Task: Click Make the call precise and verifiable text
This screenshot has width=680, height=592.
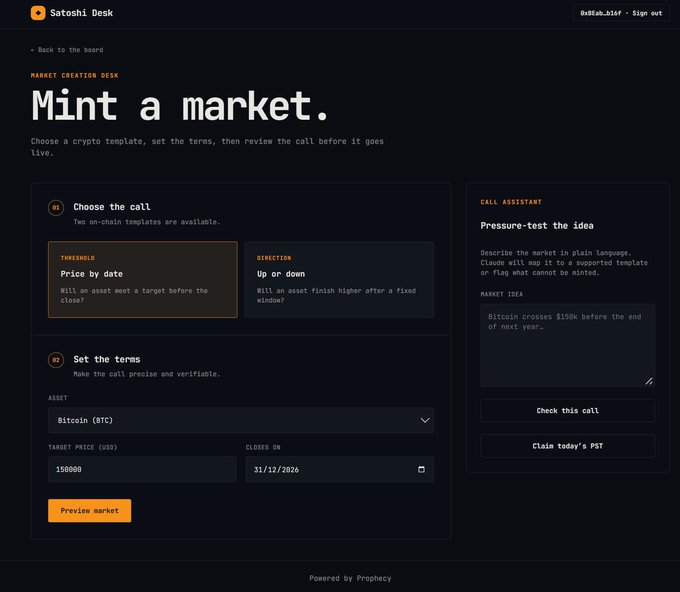Action: tap(147, 374)
